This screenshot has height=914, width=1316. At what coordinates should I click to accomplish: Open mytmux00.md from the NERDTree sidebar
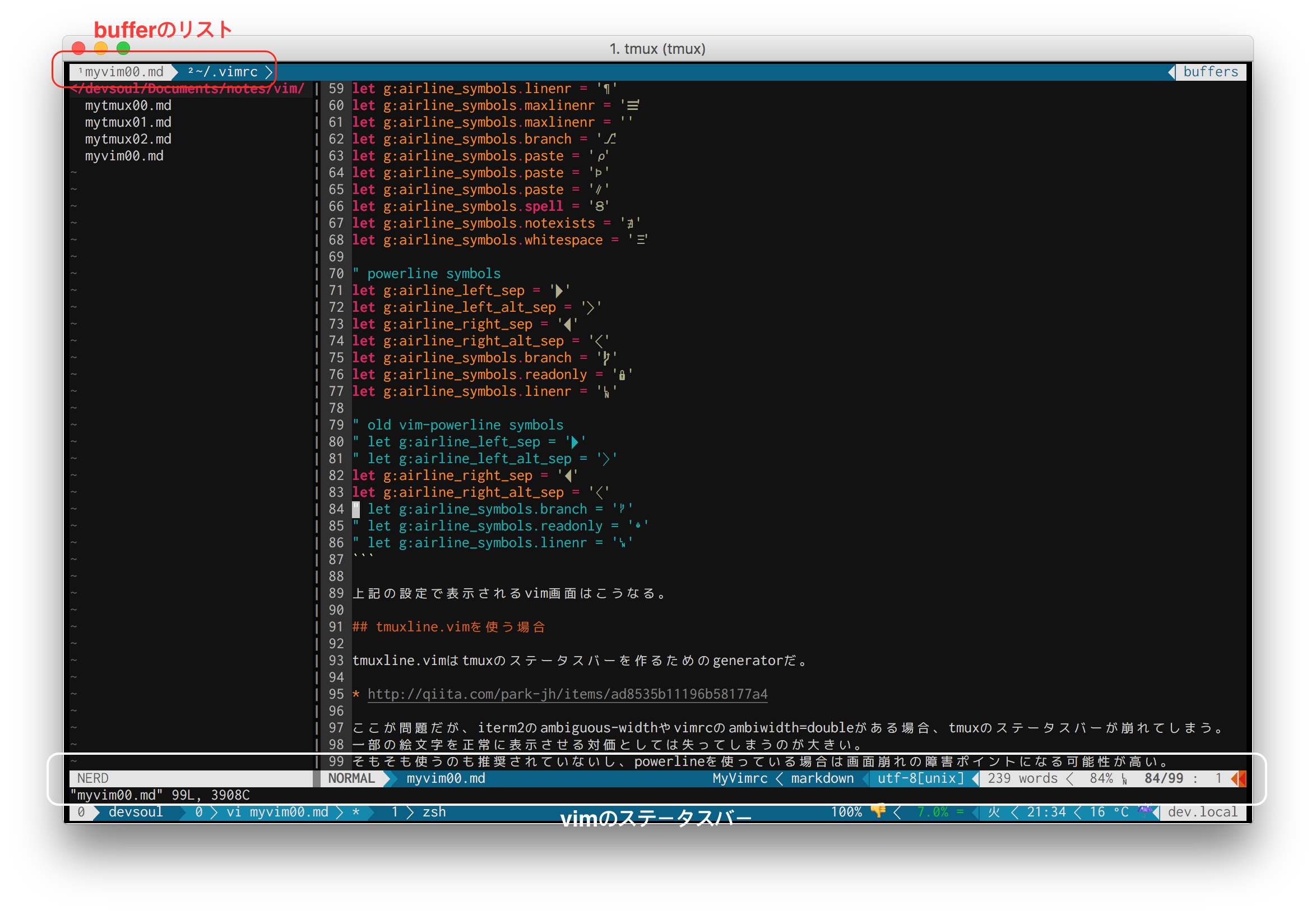click(128, 105)
